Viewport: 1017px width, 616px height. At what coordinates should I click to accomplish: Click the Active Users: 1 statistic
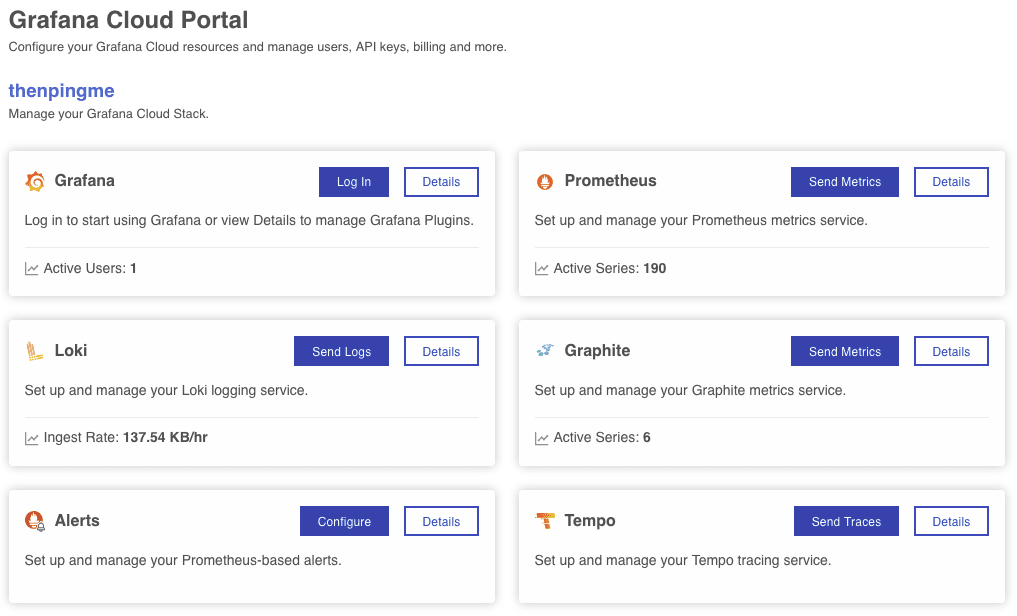click(x=90, y=268)
